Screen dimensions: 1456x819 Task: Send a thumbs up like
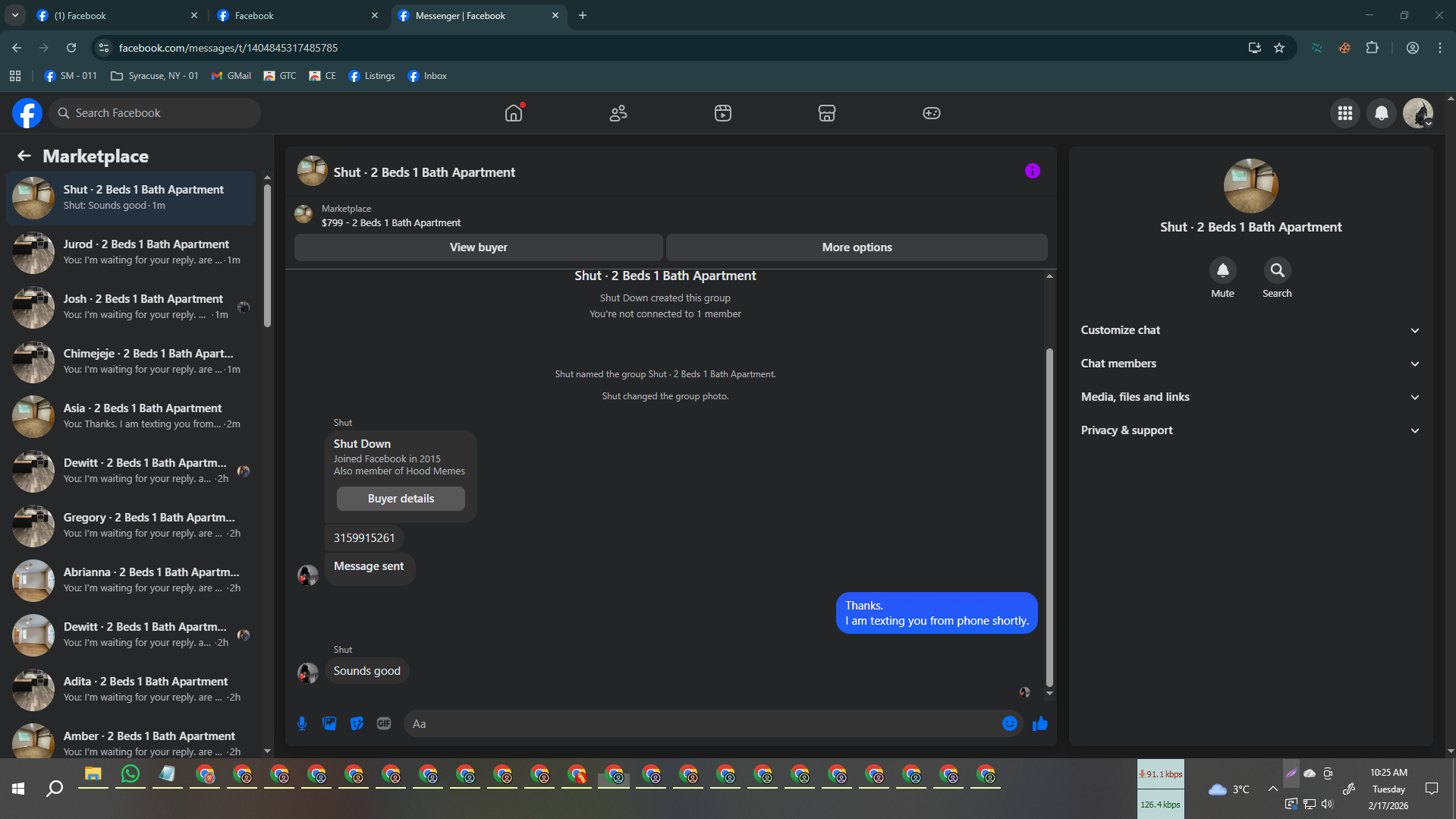(1040, 723)
